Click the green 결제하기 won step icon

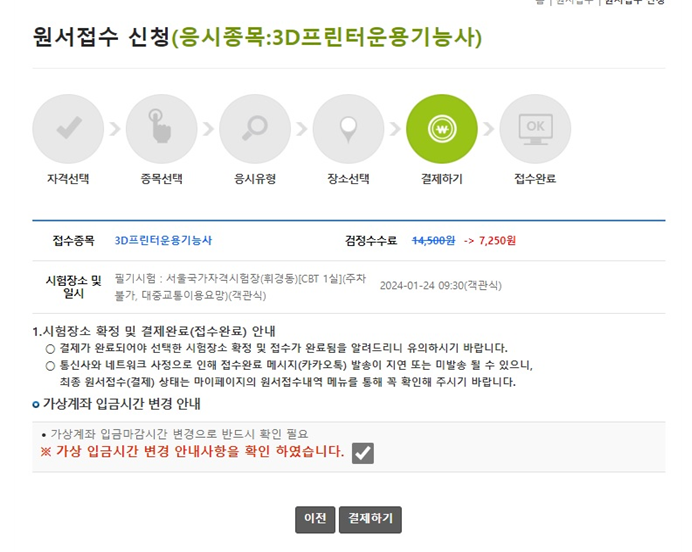pos(442,129)
